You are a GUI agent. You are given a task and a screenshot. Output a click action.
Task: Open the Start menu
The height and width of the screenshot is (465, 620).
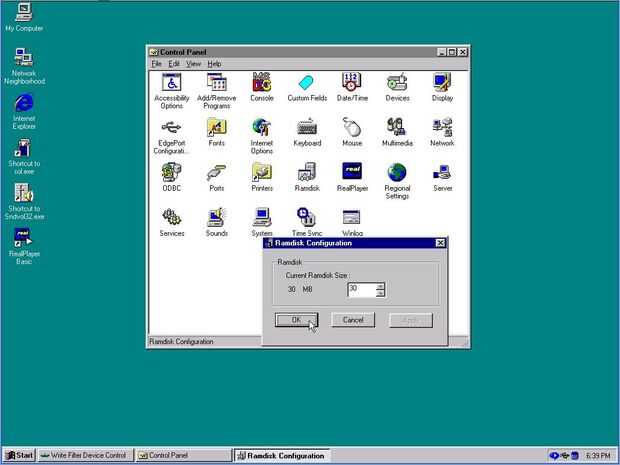(x=19, y=455)
